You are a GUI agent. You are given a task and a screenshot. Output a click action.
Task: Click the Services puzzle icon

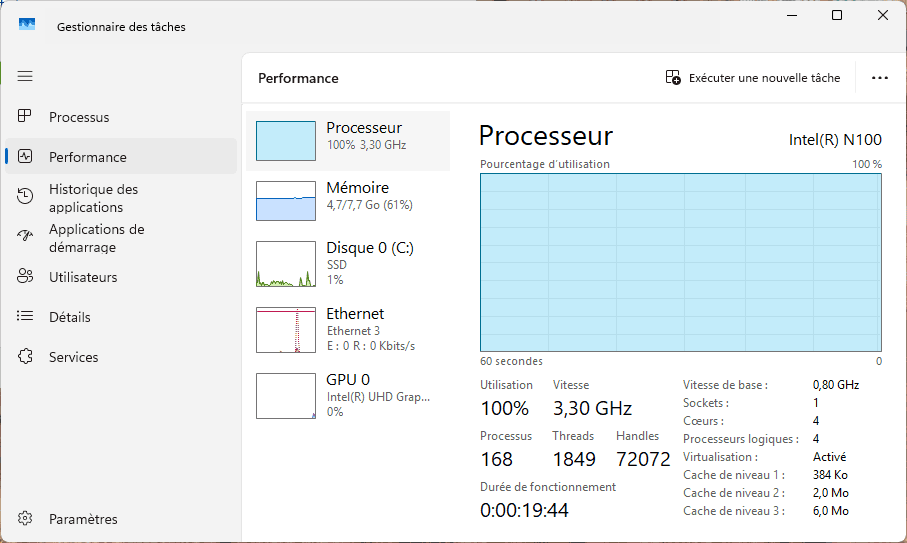pos(25,356)
